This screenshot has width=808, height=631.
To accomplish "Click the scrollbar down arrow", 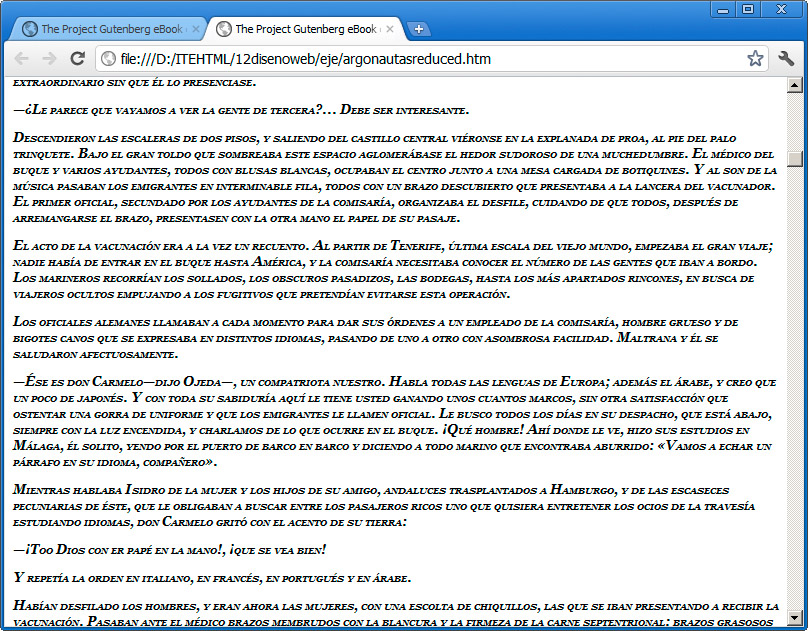I will coord(795,617).
